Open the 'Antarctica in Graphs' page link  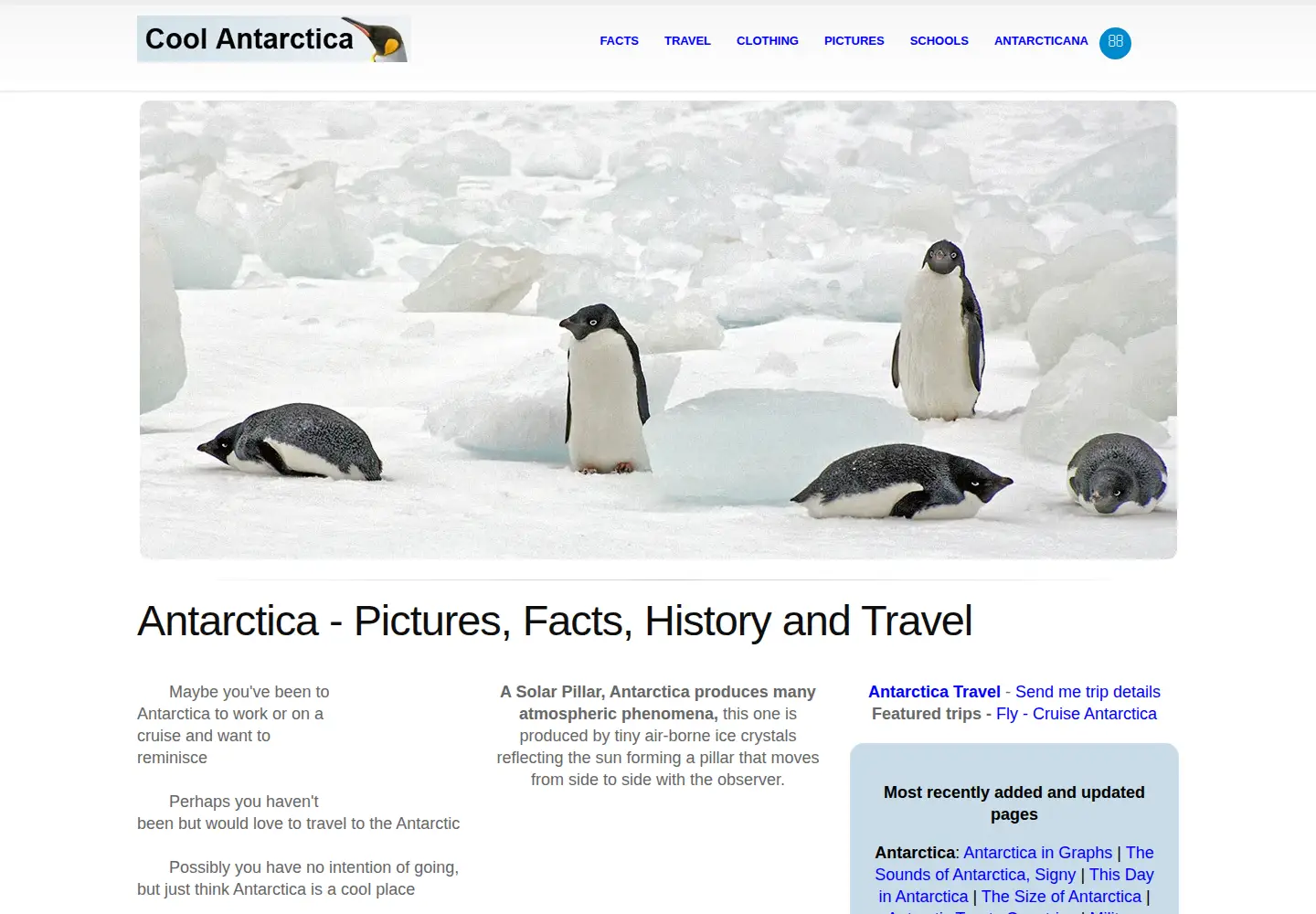coord(1037,853)
